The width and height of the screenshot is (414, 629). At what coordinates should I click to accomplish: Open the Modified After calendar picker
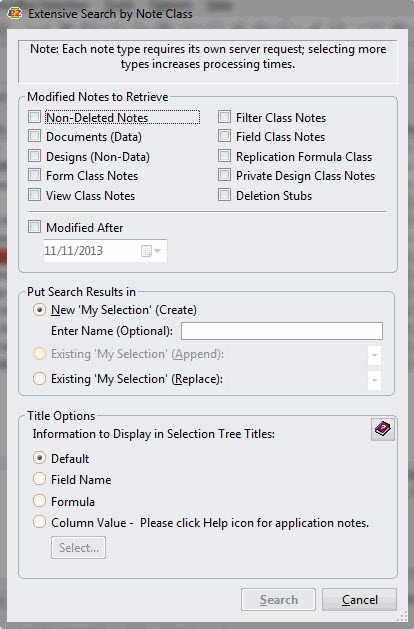[x=151, y=251]
